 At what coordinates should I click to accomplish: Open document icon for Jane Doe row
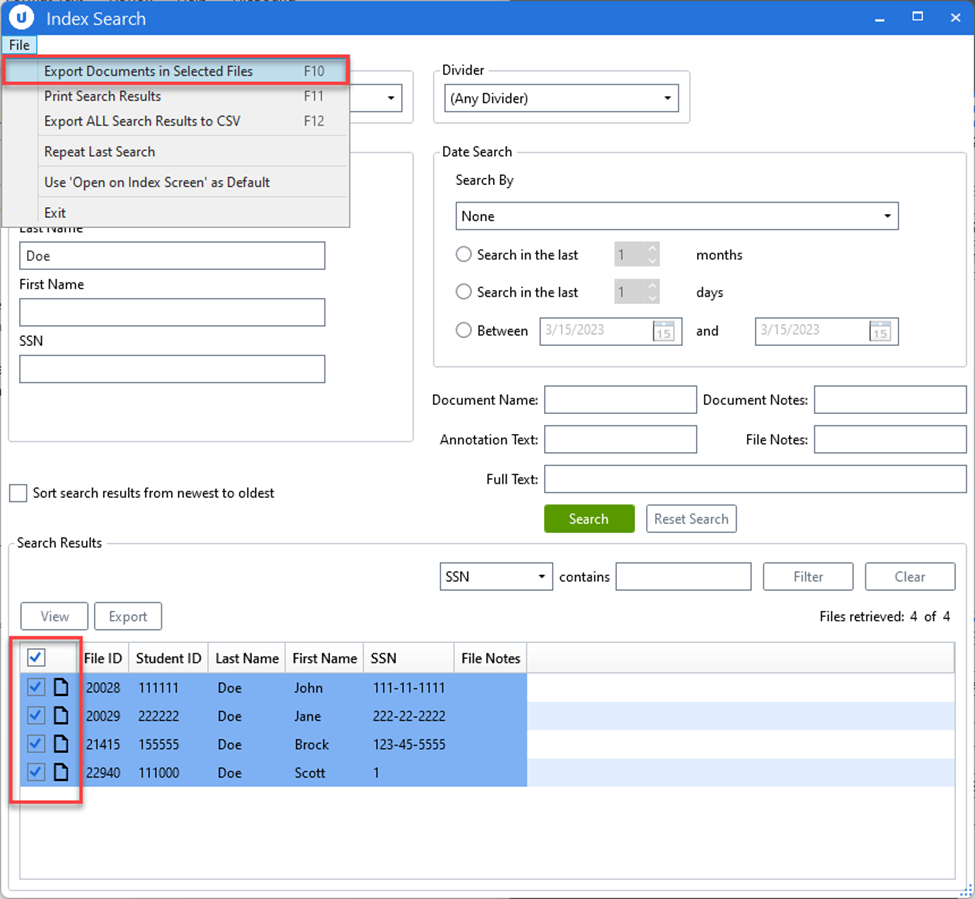61,716
